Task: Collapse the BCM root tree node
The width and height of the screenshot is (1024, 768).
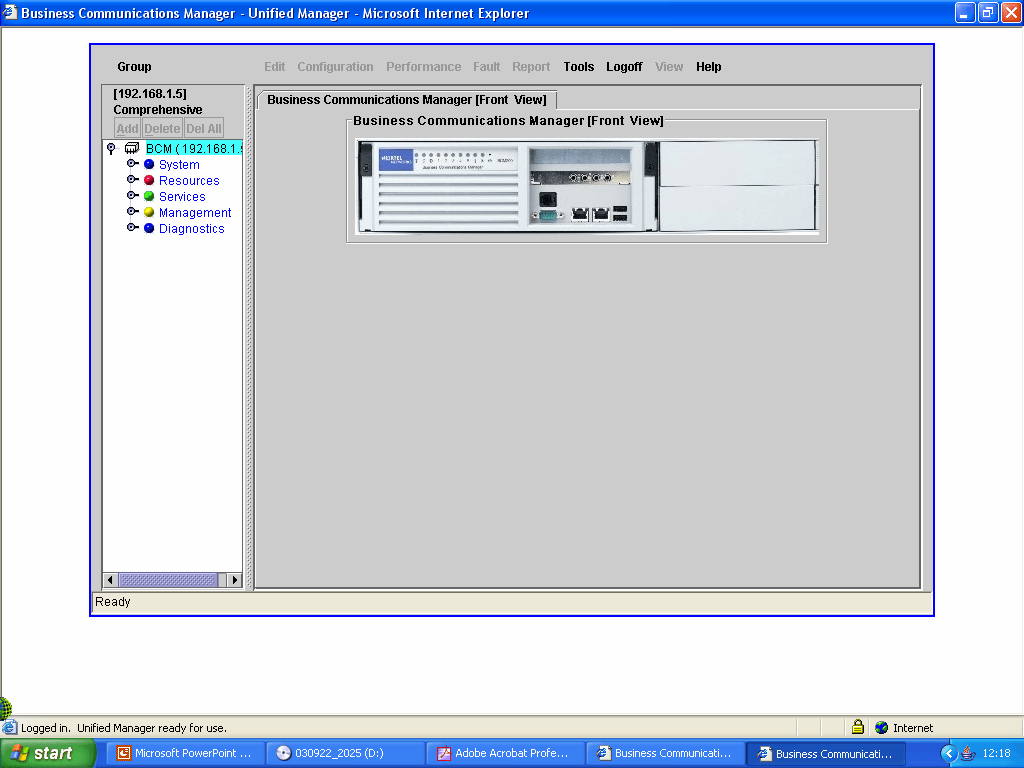Action: point(111,148)
